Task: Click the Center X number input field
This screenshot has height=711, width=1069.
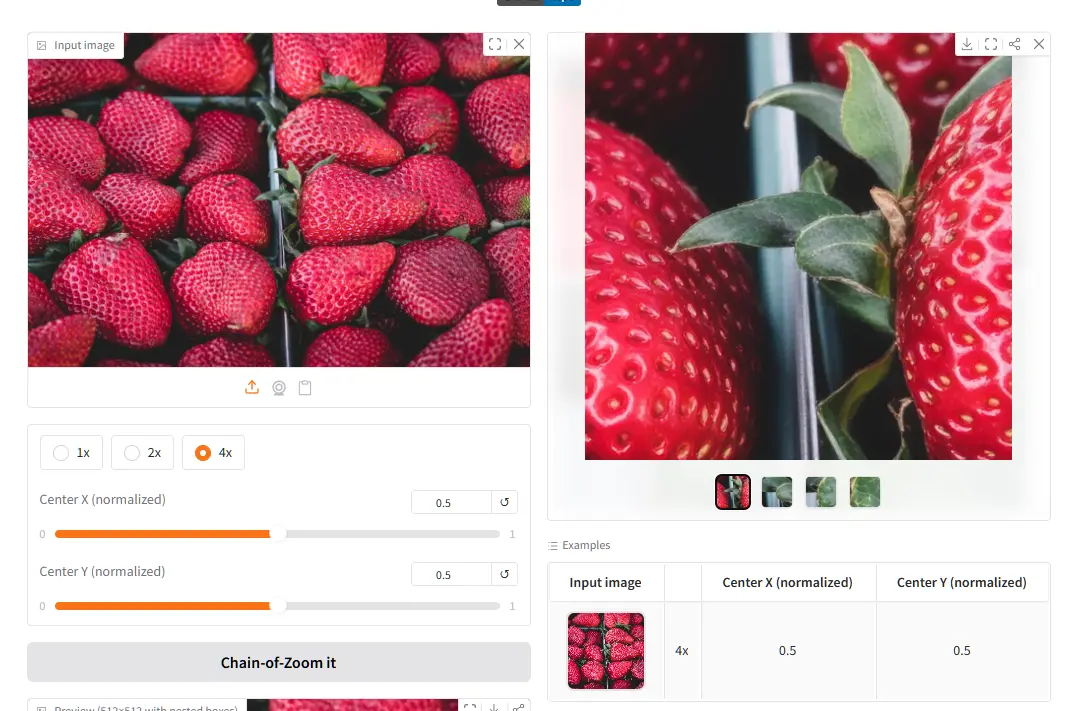Action: [x=451, y=502]
